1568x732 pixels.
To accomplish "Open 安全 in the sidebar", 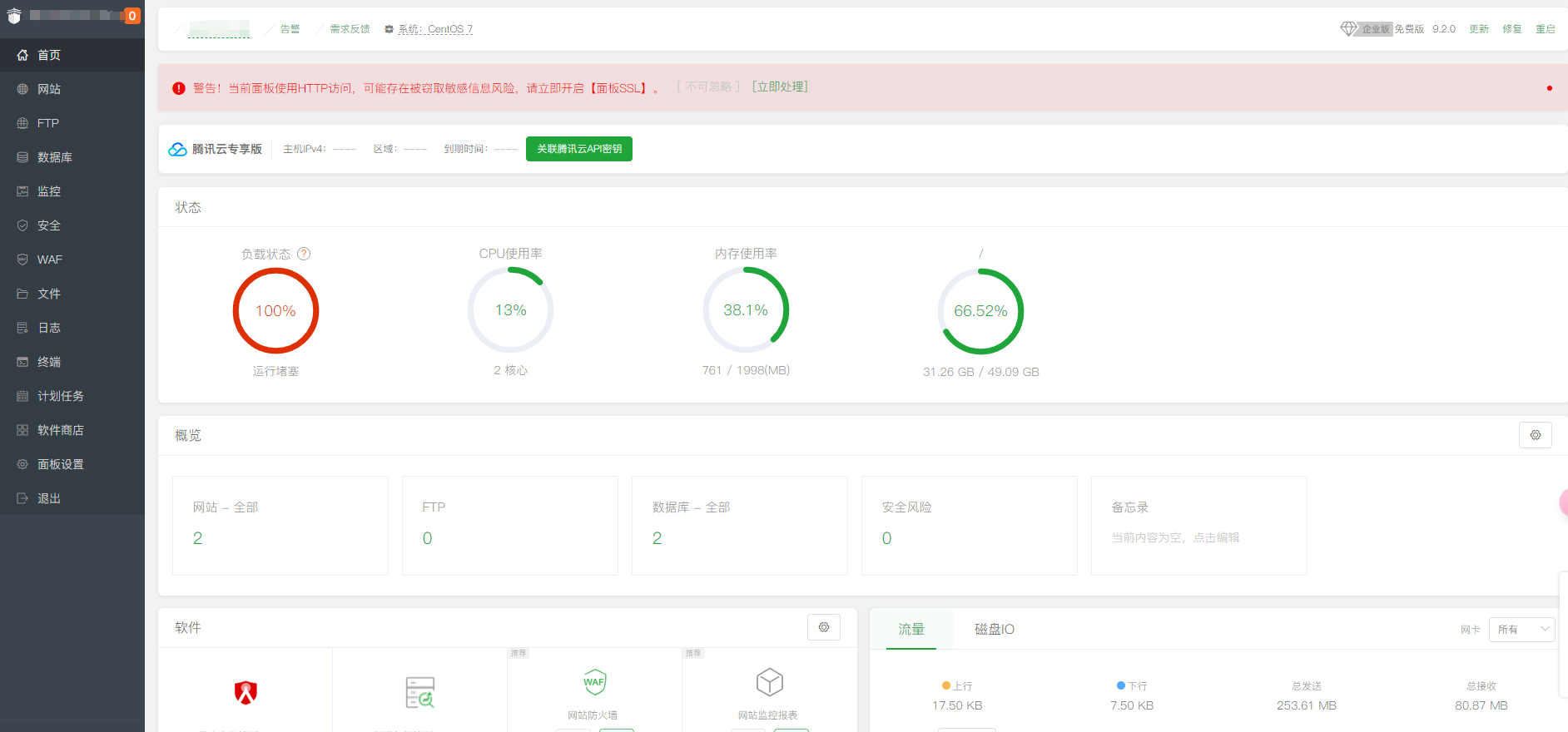I will (72, 225).
